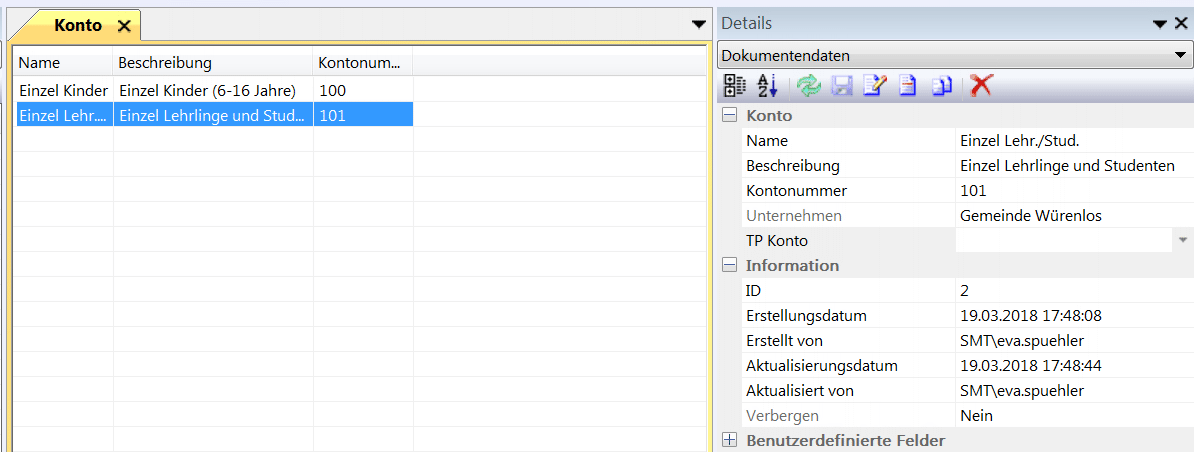Image resolution: width=1194 pixels, height=452 pixels.
Task: Open the Details panel options arrow
Action: click(1160, 23)
